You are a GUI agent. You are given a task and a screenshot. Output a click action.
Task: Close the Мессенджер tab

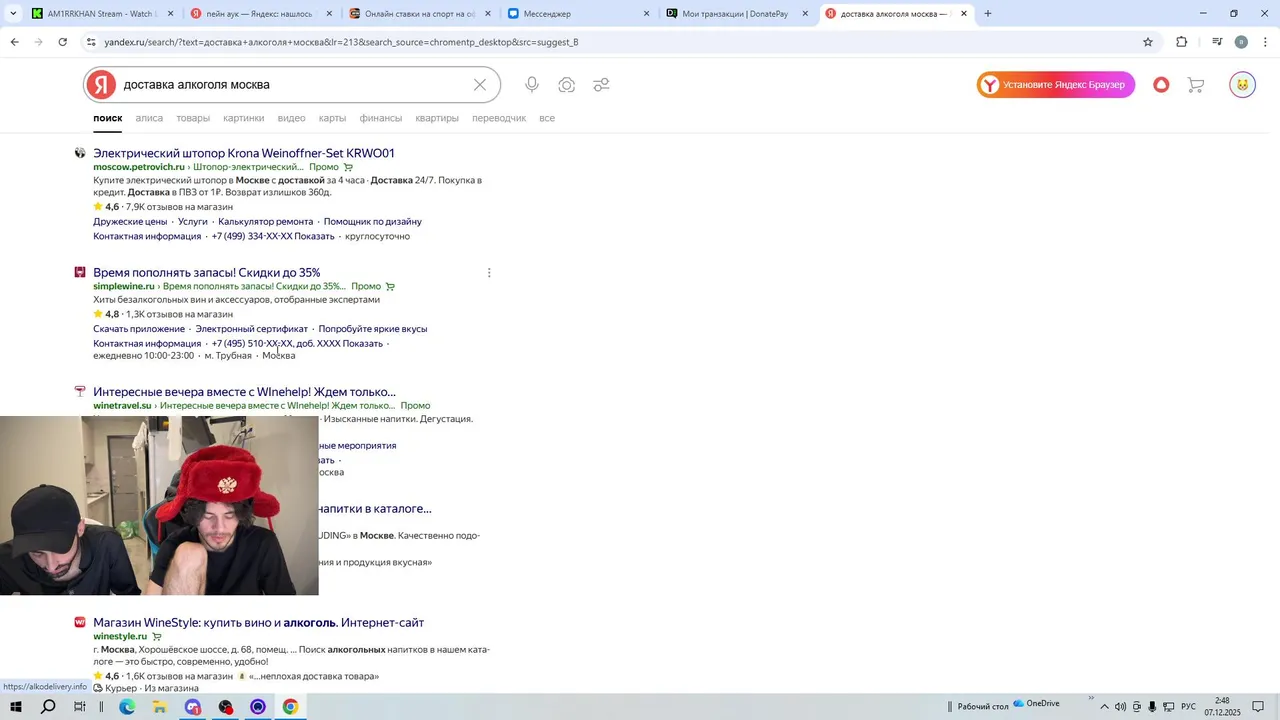[x=646, y=14]
